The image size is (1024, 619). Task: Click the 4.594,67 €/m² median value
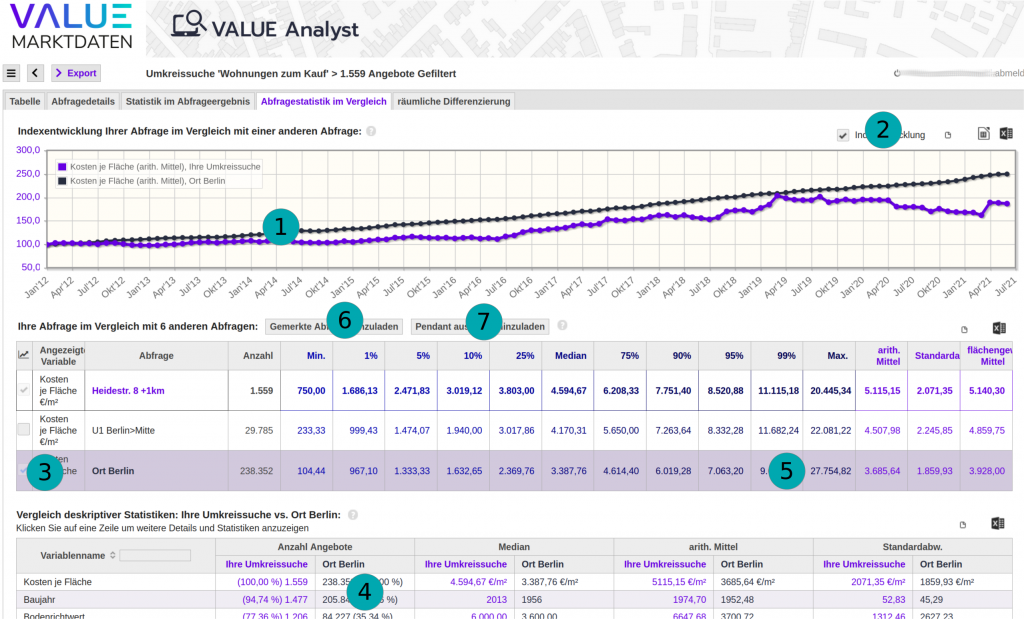478,582
